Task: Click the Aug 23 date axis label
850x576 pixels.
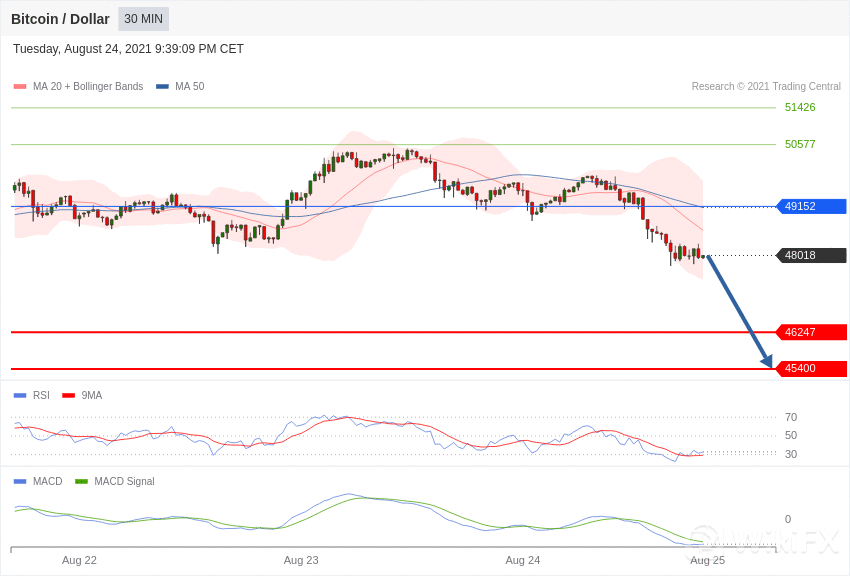Action: (301, 560)
